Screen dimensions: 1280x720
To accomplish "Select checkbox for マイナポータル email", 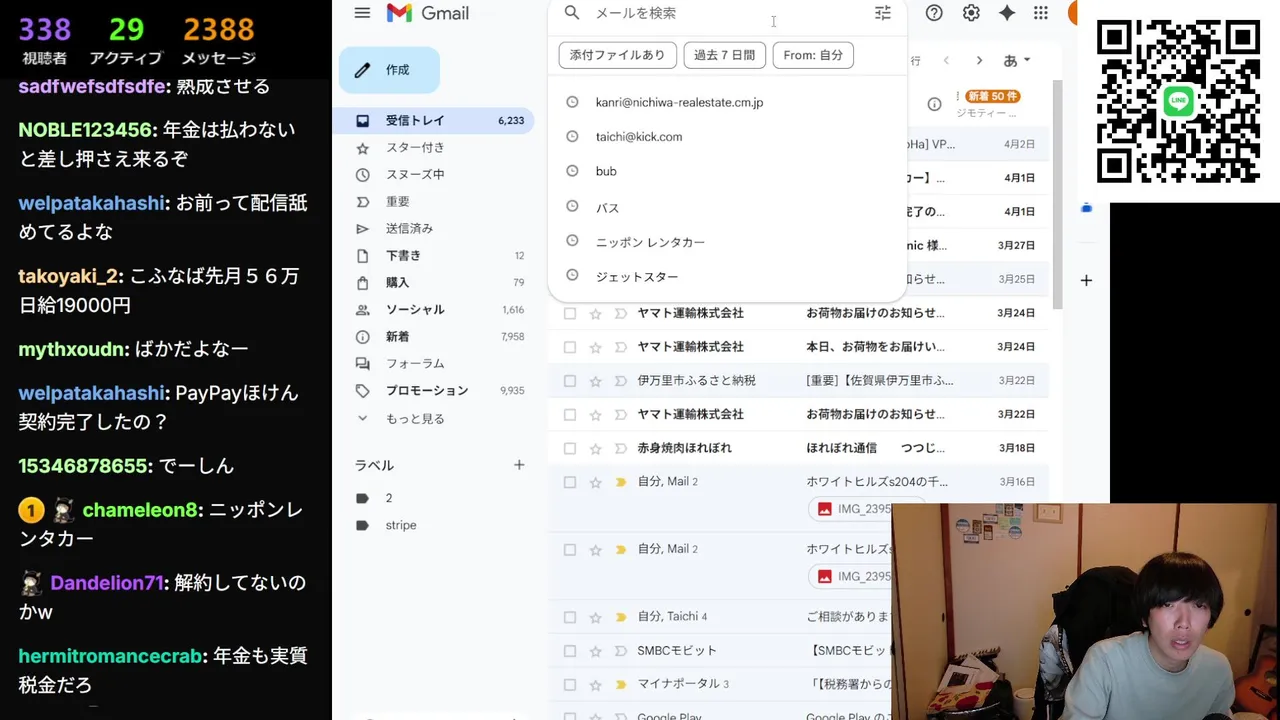I will pyautogui.click(x=570, y=685).
